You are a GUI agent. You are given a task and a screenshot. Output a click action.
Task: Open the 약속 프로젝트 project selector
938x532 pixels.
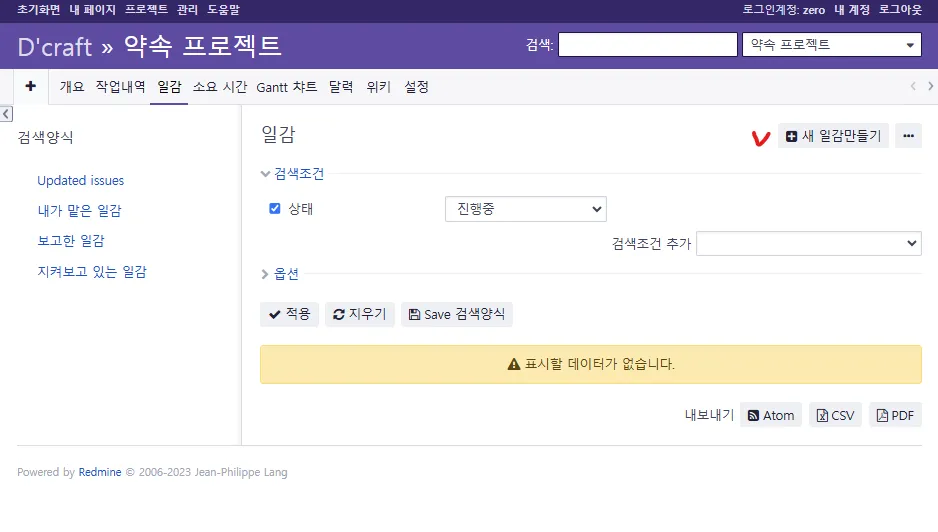click(x=831, y=45)
